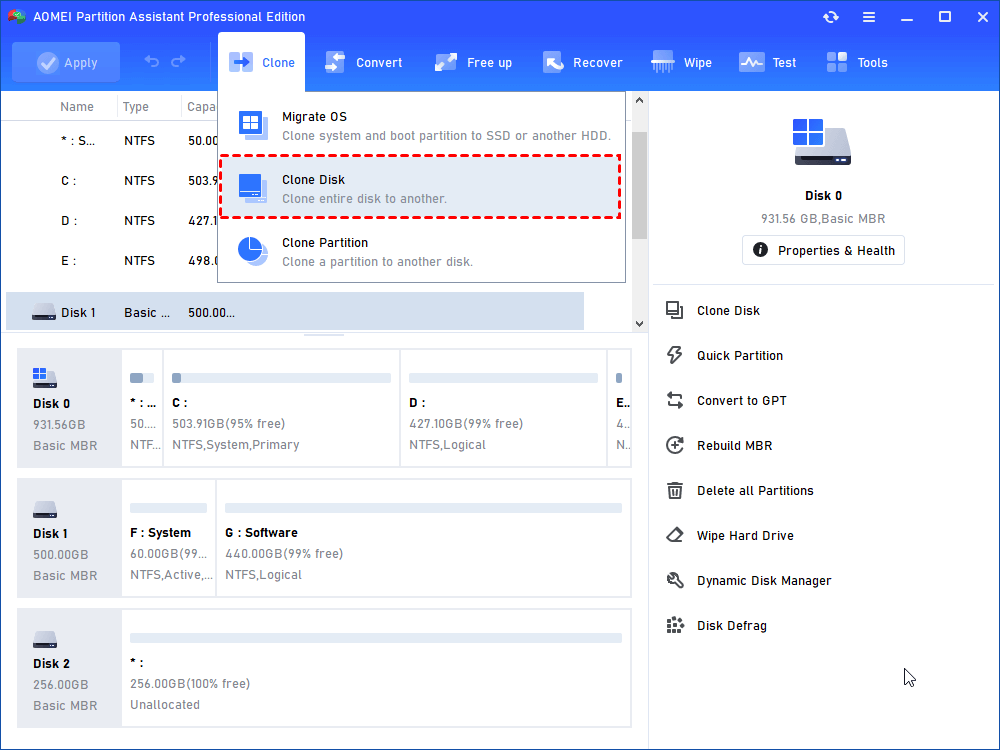Open the Test menu
Image resolution: width=1000 pixels, height=750 pixels.
768,62
